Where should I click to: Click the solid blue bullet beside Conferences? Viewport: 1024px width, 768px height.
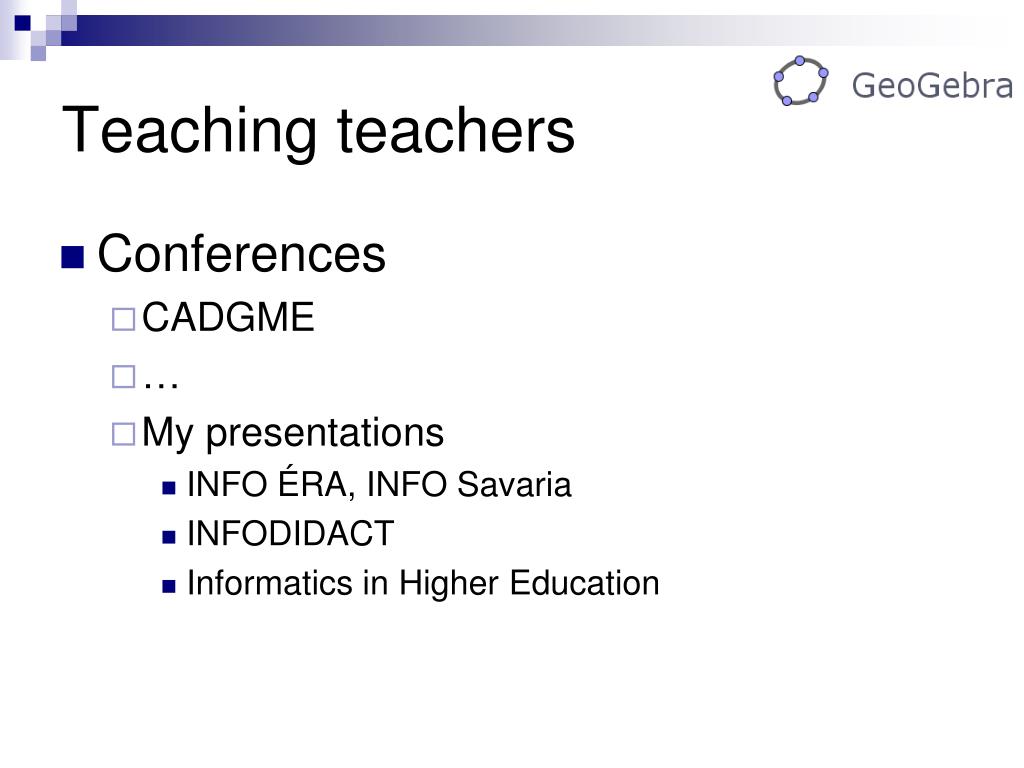pos(72,257)
